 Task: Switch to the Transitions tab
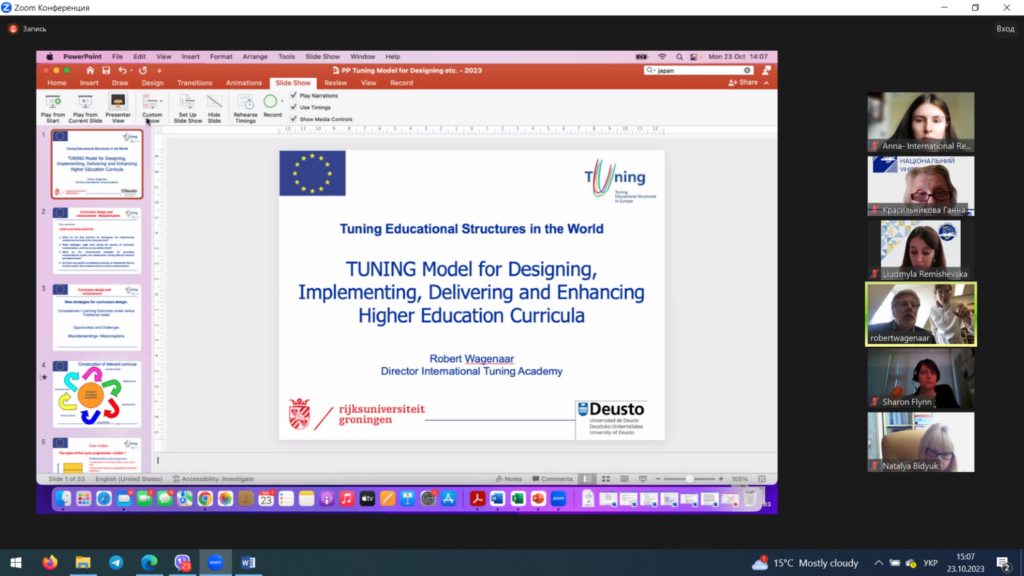click(x=194, y=83)
